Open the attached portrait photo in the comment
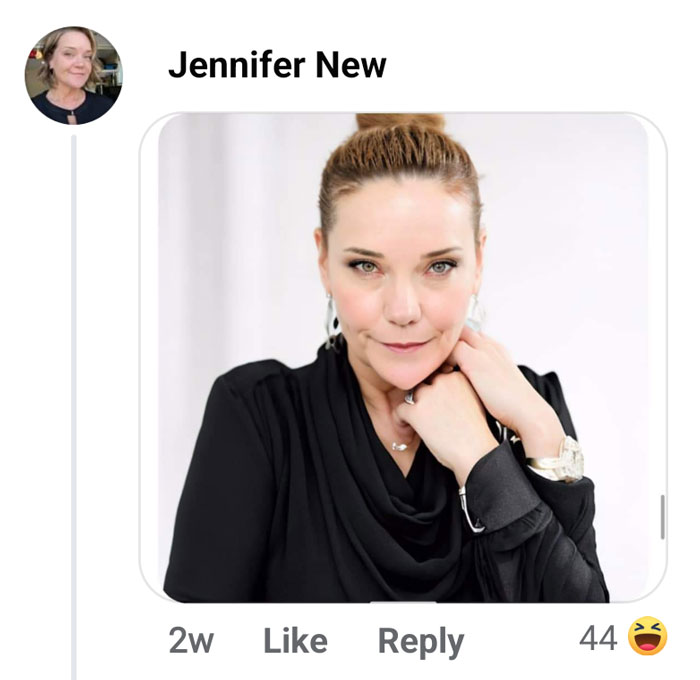 pos(403,358)
